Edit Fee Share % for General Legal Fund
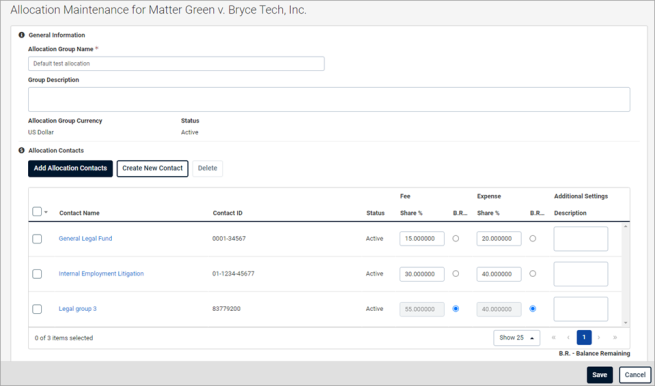This screenshot has height=386, width=655. pyautogui.click(x=422, y=239)
